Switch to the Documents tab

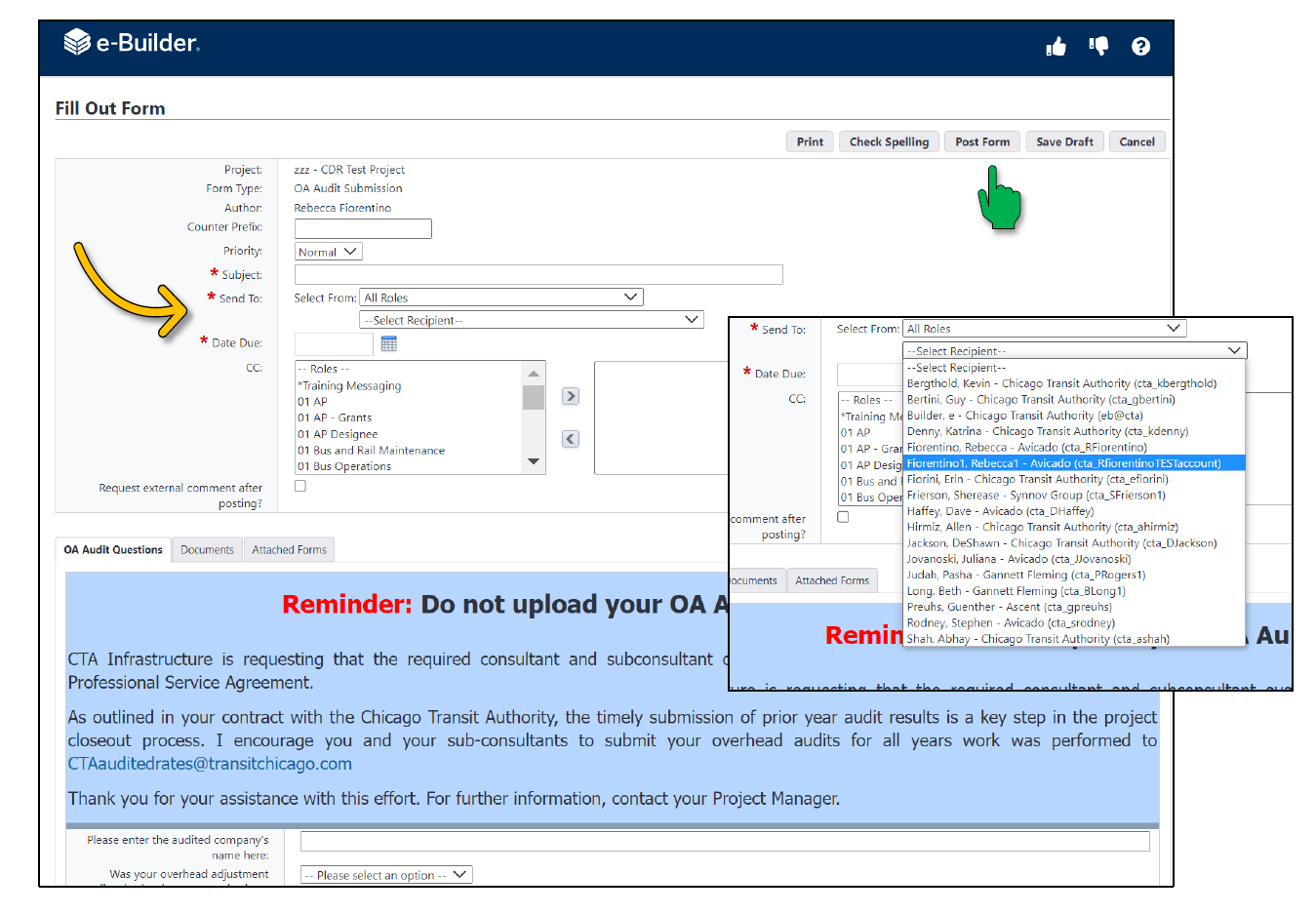tap(207, 550)
